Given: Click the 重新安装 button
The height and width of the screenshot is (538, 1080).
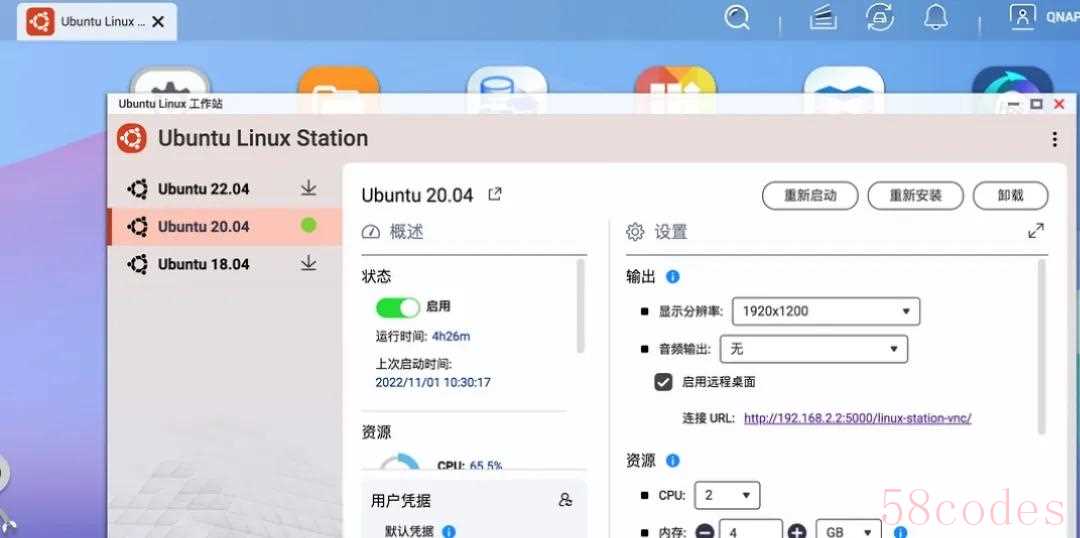Looking at the screenshot, I should point(915,196).
